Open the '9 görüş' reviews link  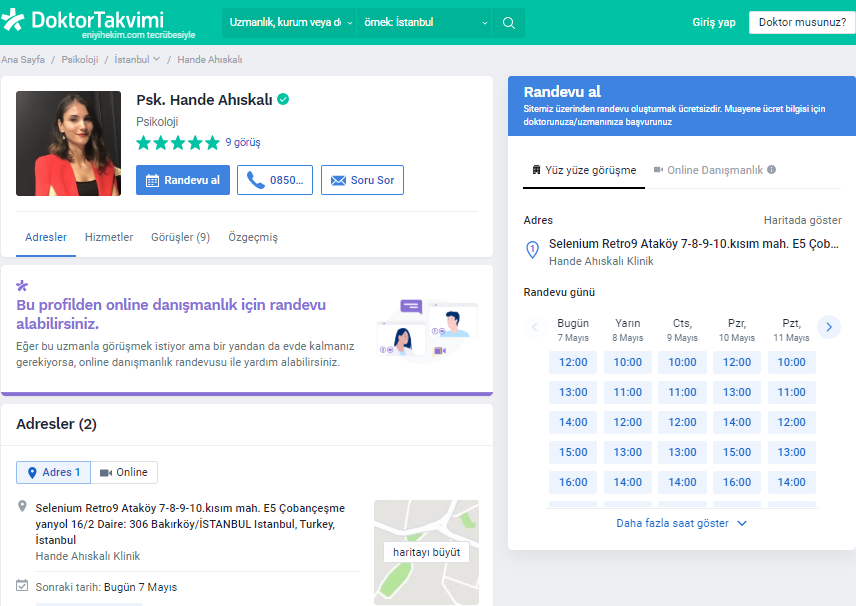[243, 142]
